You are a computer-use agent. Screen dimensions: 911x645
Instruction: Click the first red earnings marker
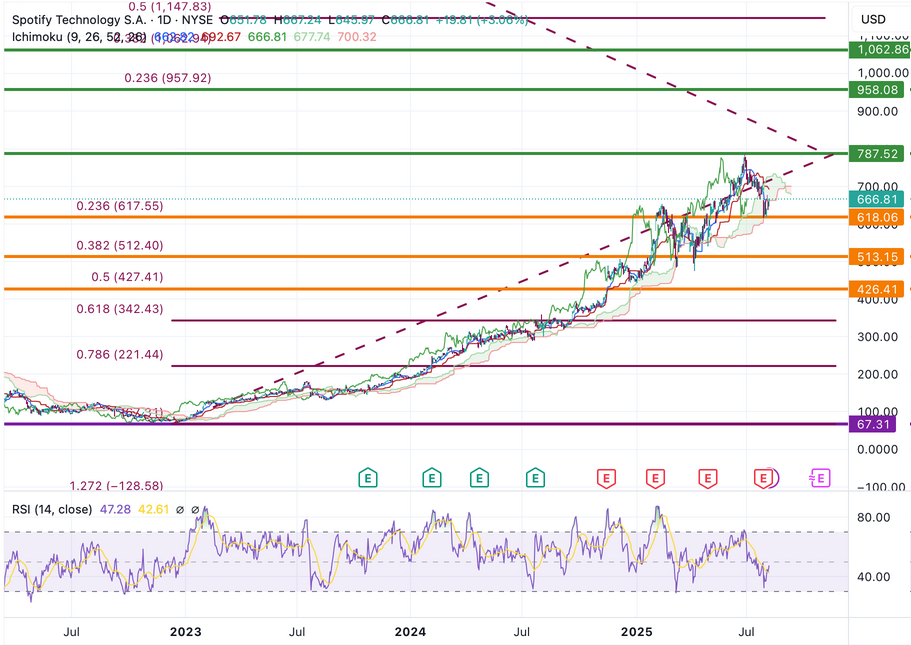[x=605, y=479]
